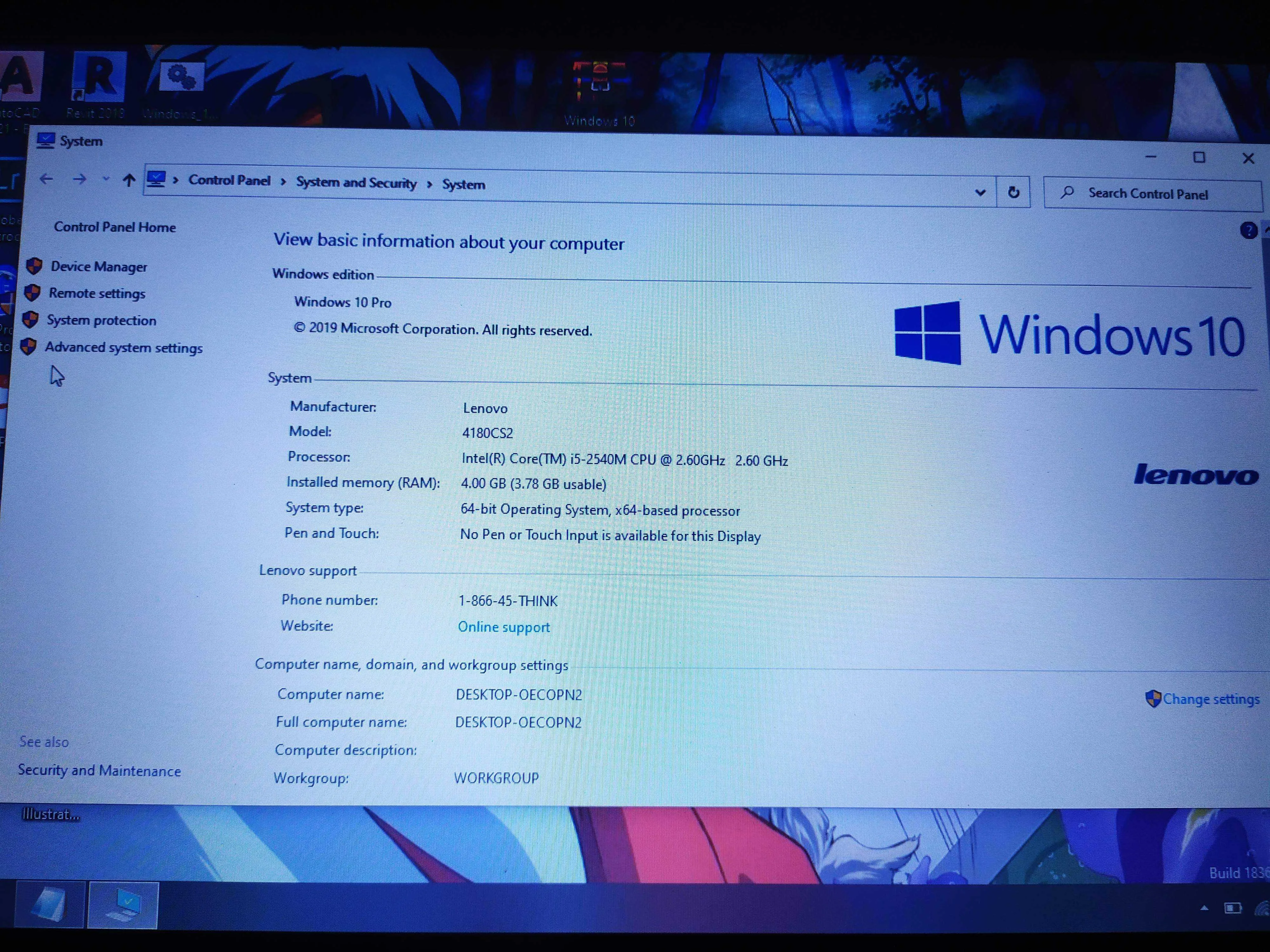Open System protection
The image size is (1270, 952).
tap(101, 320)
